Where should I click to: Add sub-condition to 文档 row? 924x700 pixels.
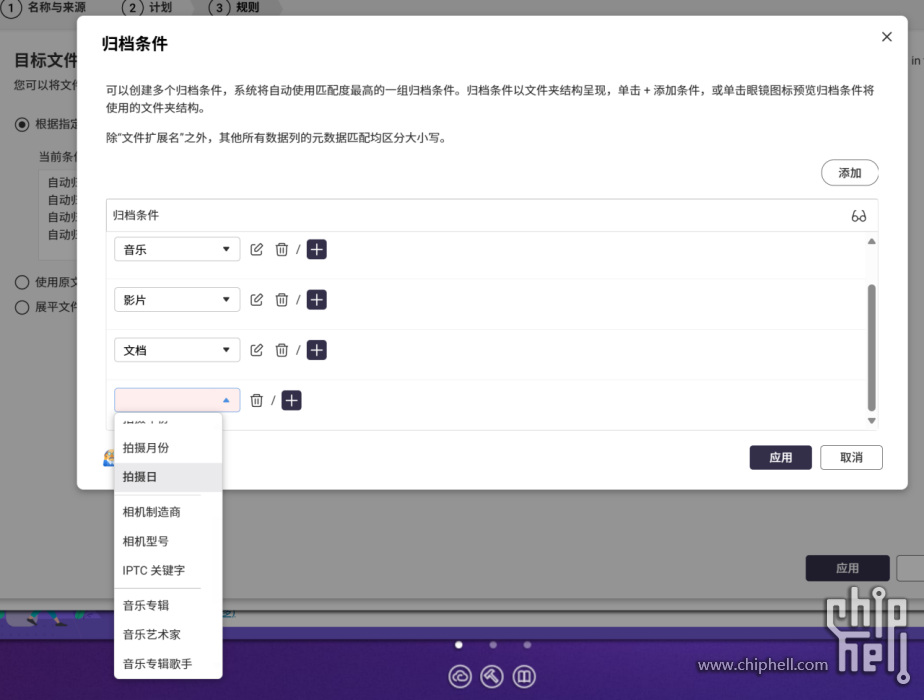(x=316, y=350)
